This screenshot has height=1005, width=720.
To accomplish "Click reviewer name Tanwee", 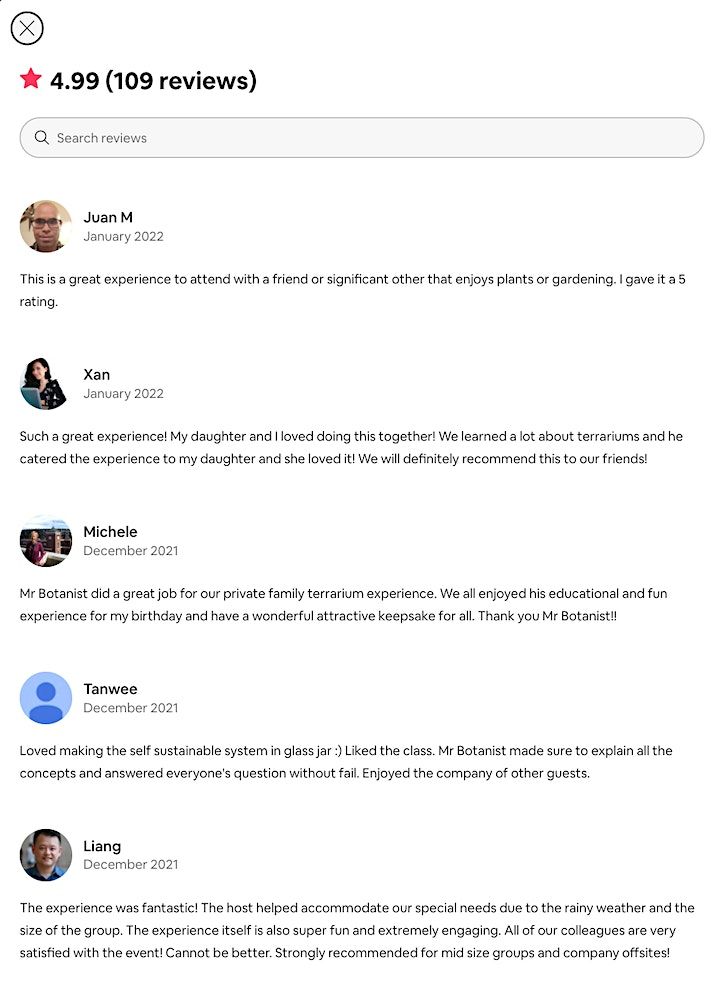I will click(110, 688).
